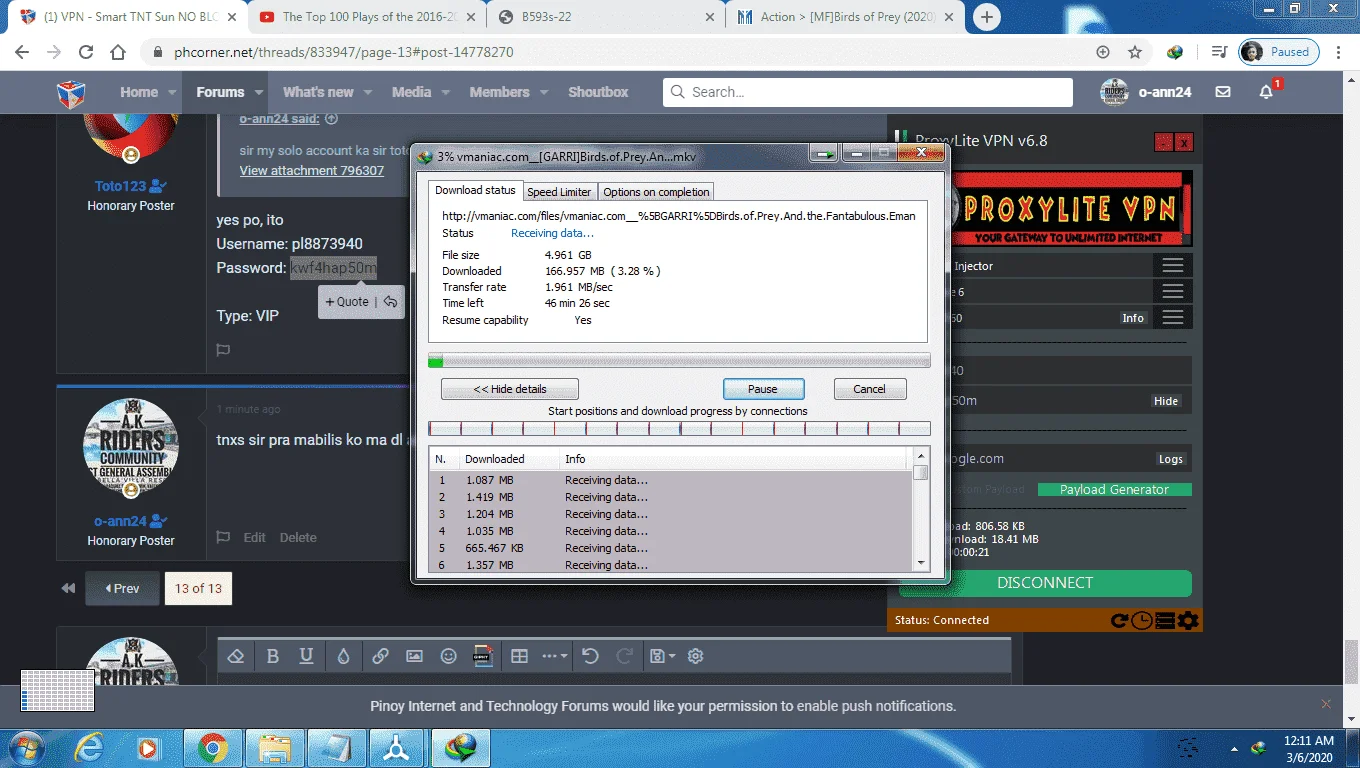Open the Windows Start menu

(25, 747)
